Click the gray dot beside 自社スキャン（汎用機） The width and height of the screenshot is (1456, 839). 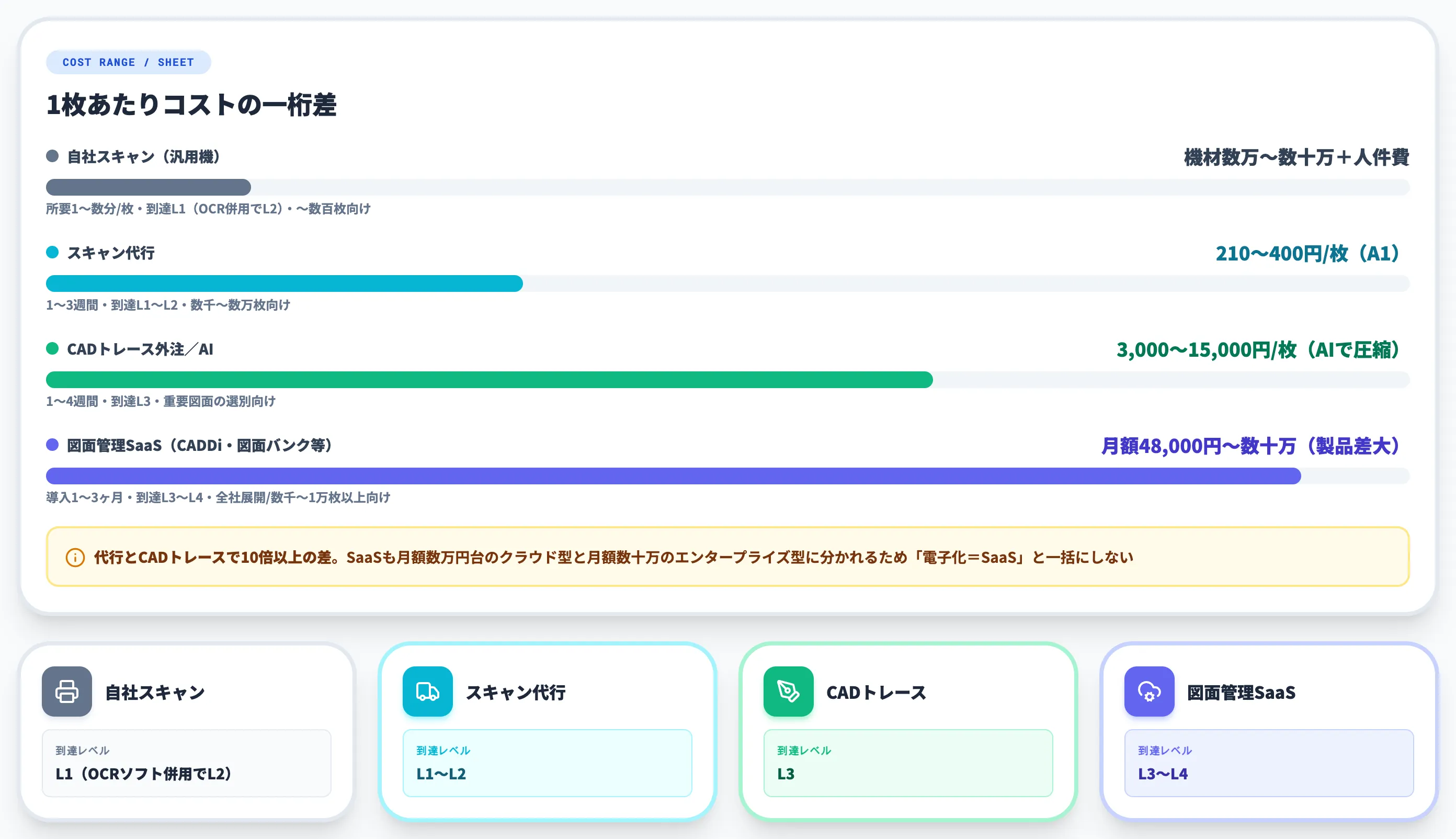(52, 156)
